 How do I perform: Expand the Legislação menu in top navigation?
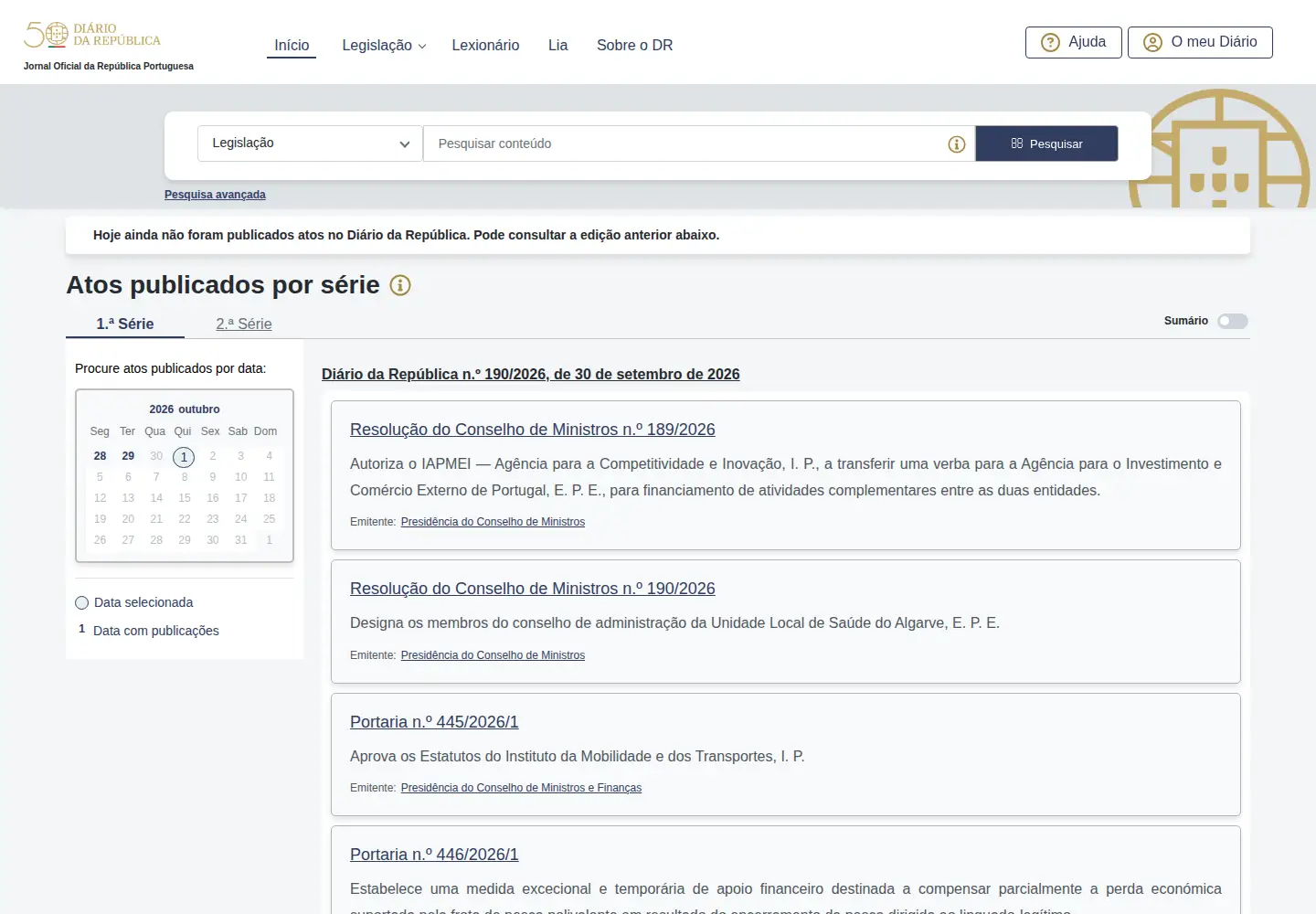384,45
